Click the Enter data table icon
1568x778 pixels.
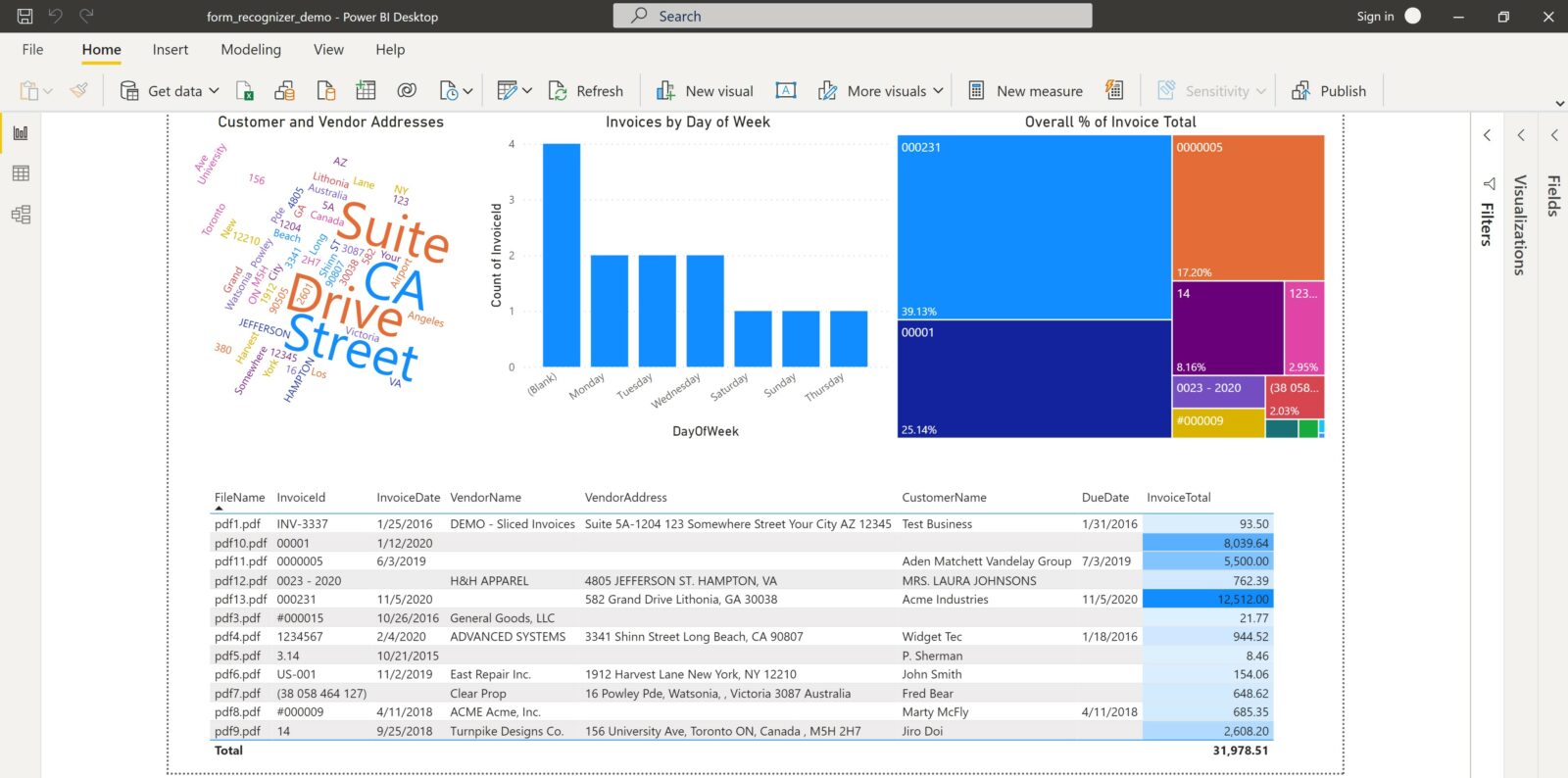pos(366,91)
